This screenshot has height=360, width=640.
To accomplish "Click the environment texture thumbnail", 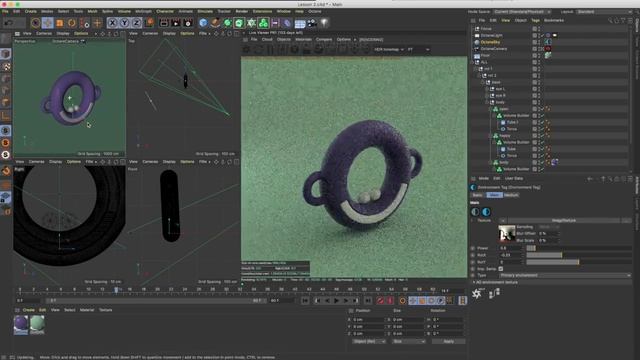I will pyautogui.click(x=507, y=234).
